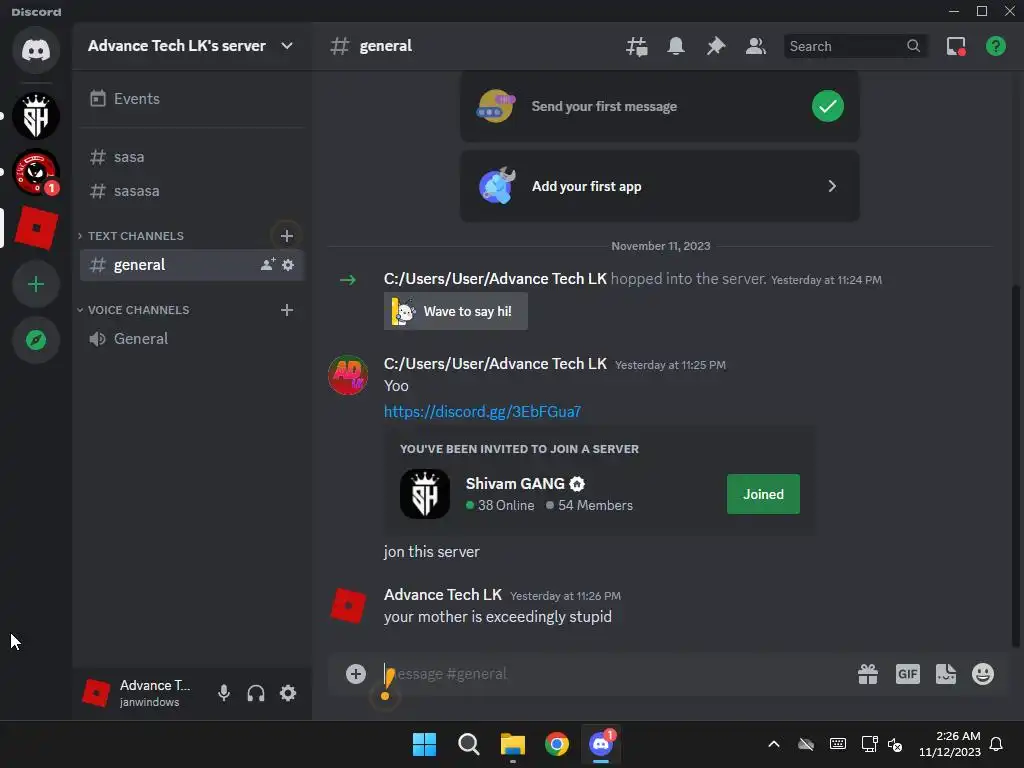Open help question mark icon
The width and height of the screenshot is (1024, 768).
[x=996, y=46]
